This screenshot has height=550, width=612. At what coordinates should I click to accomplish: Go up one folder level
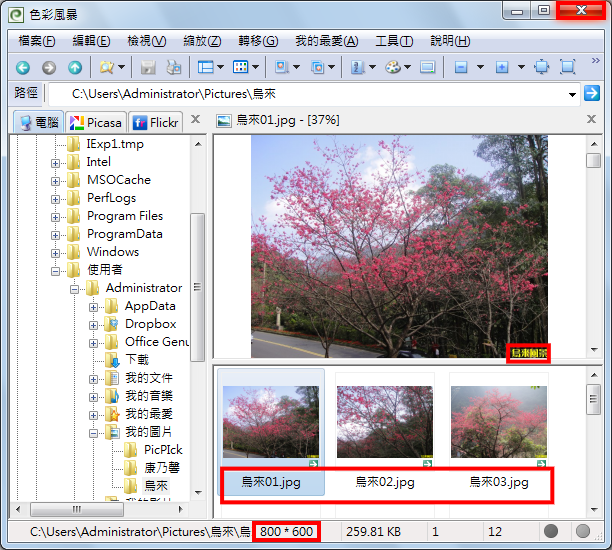[x=75, y=68]
